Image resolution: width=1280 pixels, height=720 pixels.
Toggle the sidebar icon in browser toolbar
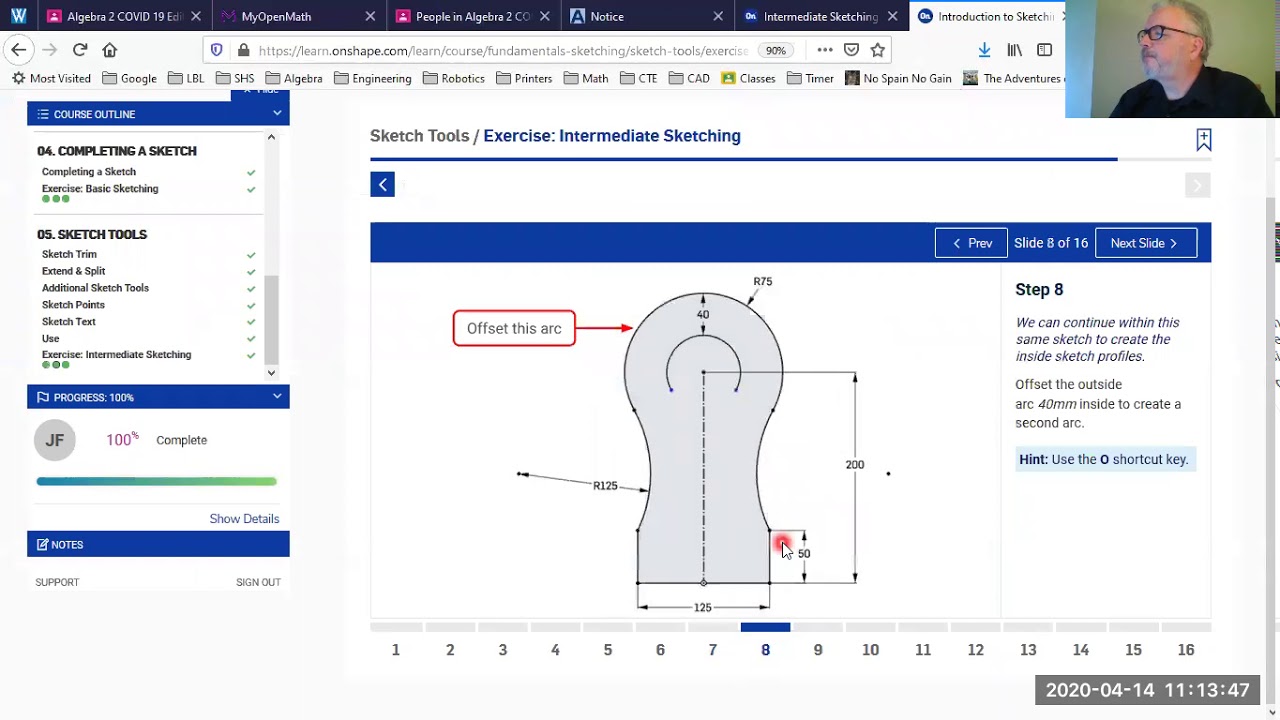pyautogui.click(x=1044, y=50)
